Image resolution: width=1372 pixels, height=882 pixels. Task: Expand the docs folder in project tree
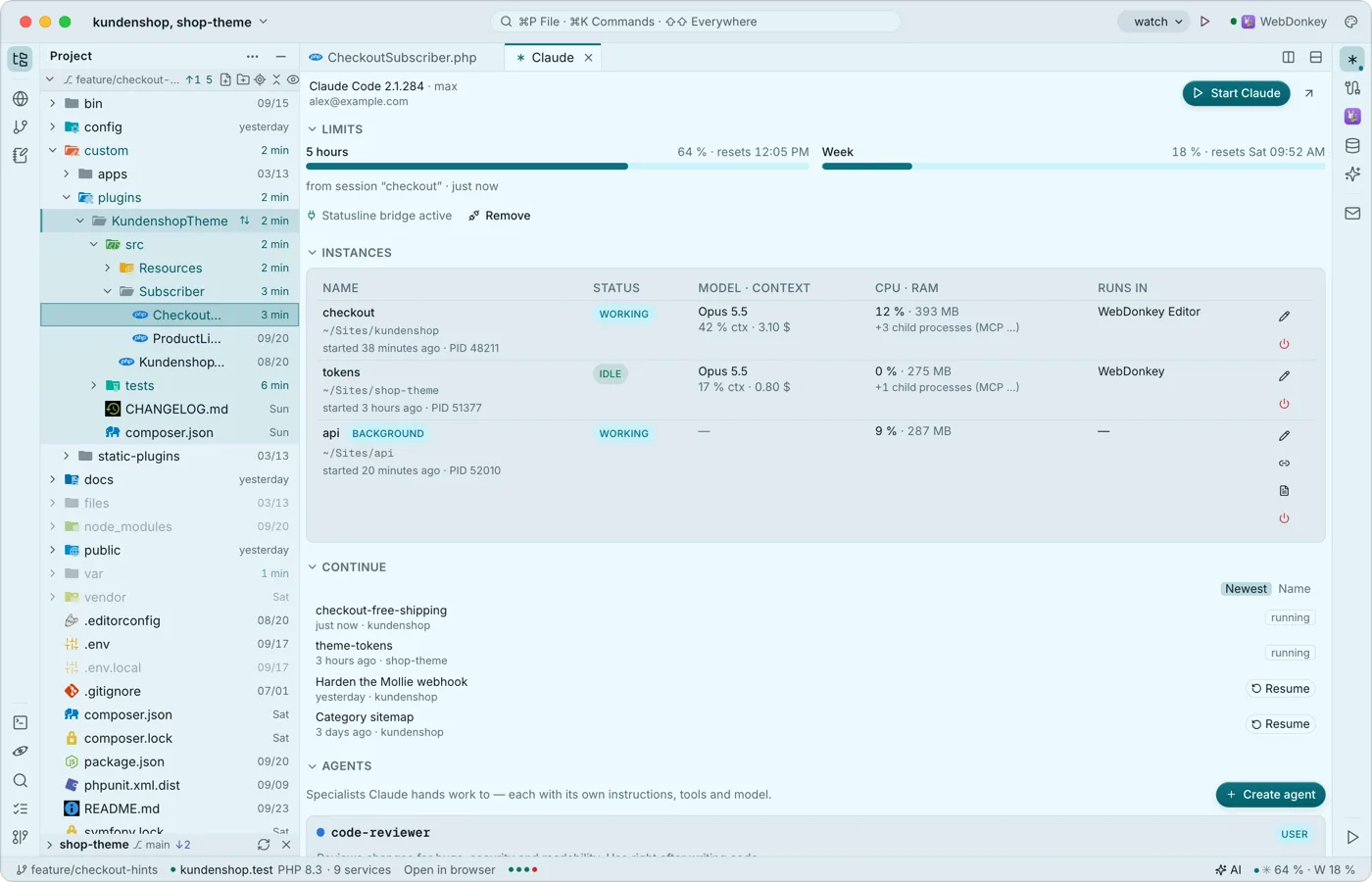click(x=53, y=479)
